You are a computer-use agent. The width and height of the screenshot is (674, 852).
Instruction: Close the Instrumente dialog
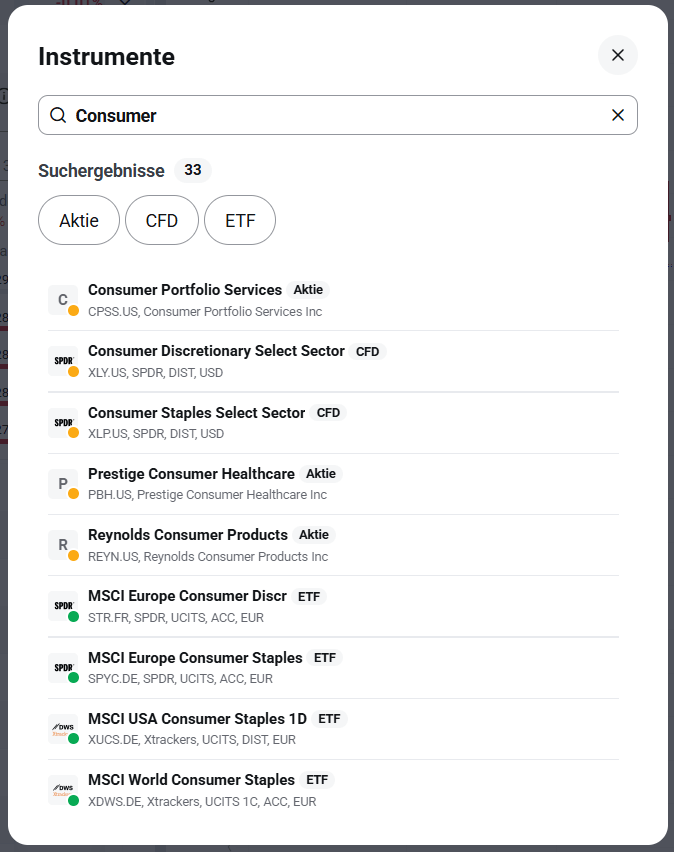click(617, 55)
